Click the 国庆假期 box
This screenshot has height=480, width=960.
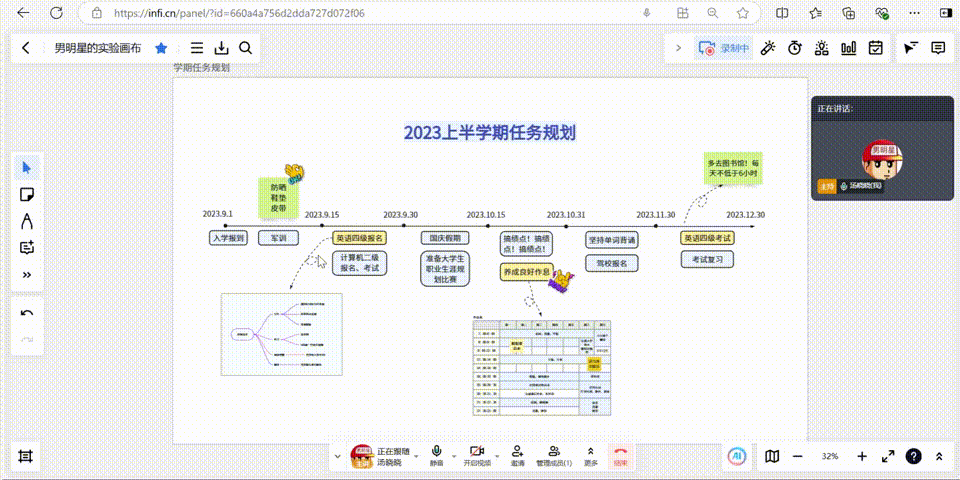pyautogui.click(x=445, y=238)
